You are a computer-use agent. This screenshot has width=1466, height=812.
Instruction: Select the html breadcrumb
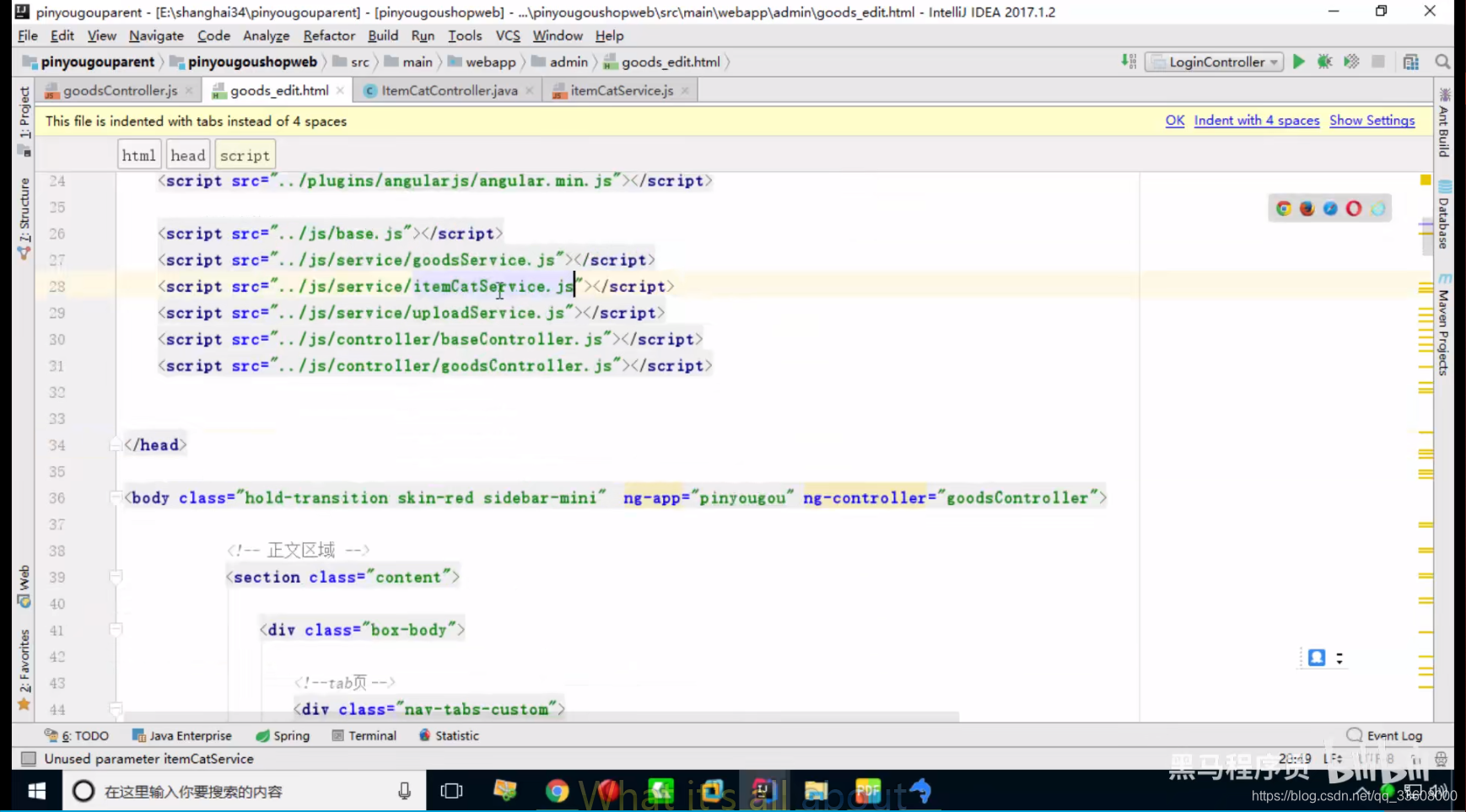[x=139, y=155]
